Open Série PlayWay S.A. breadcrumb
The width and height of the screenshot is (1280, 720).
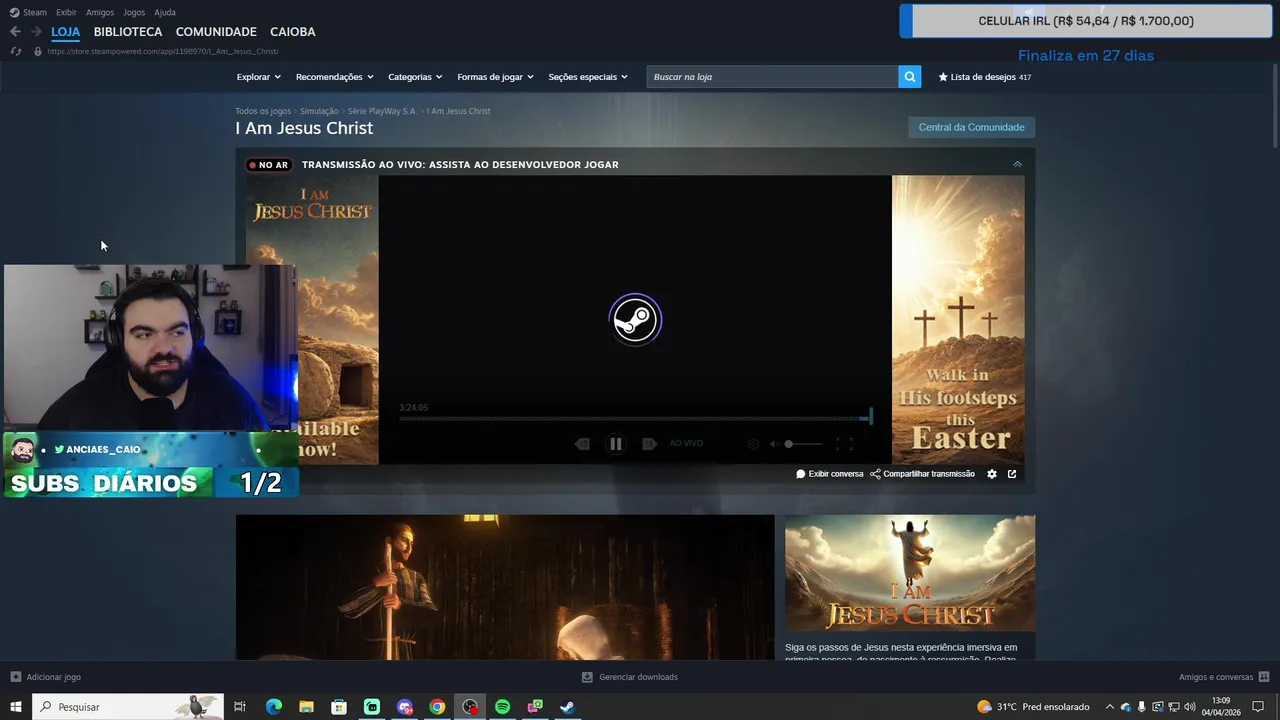pyautogui.click(x=382, y=111)
